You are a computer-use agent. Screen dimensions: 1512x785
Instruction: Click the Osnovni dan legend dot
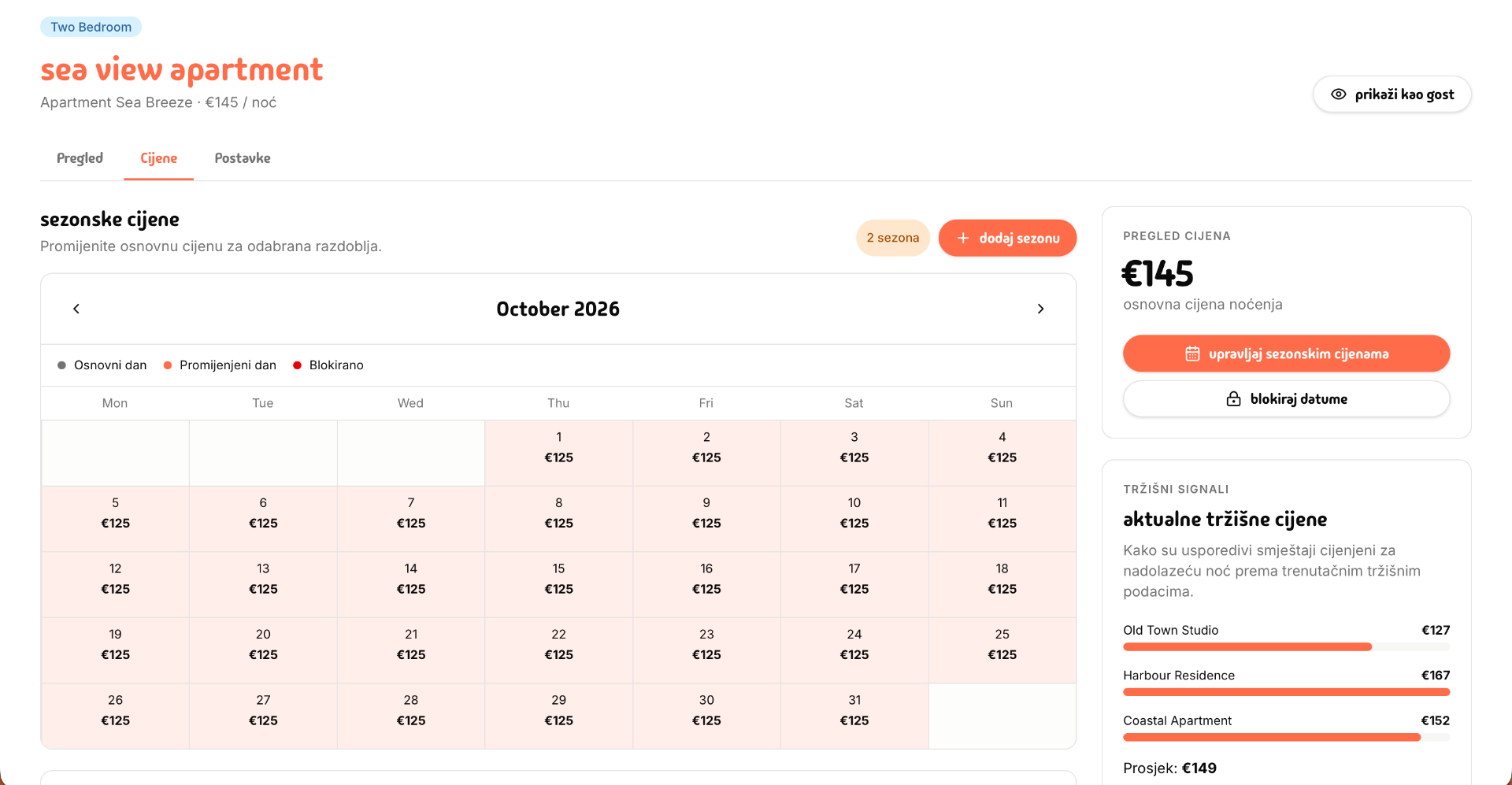point(61,365)
